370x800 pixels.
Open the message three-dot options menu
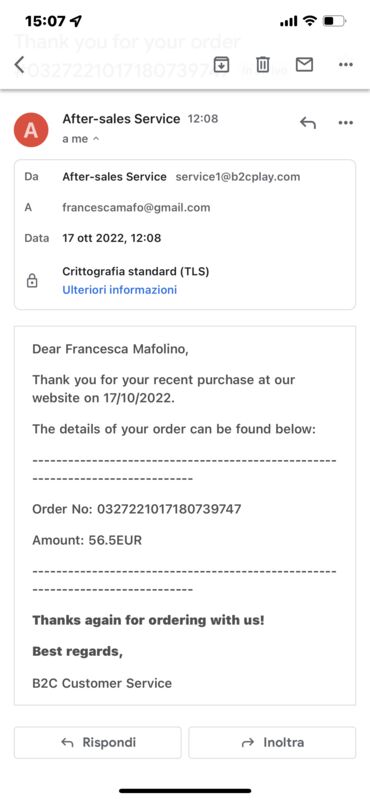(x=346, y=123)
